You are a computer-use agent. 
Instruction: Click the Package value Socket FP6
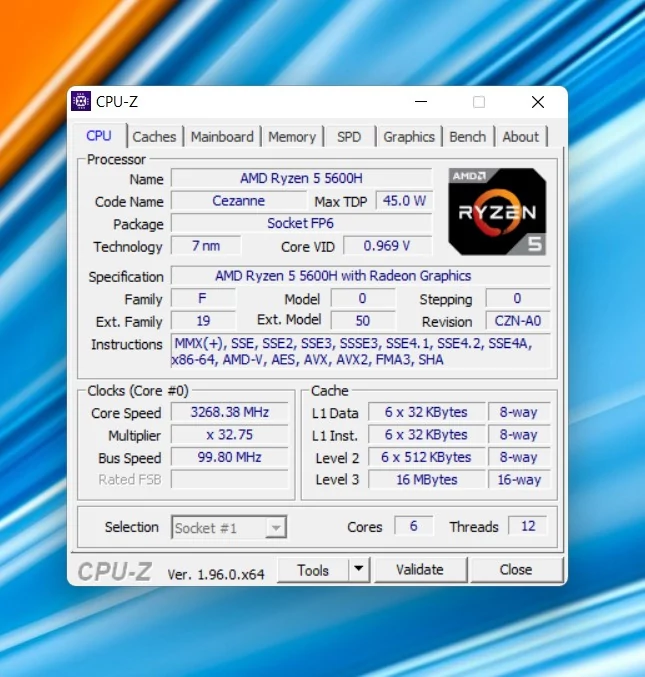pos(301,223)
